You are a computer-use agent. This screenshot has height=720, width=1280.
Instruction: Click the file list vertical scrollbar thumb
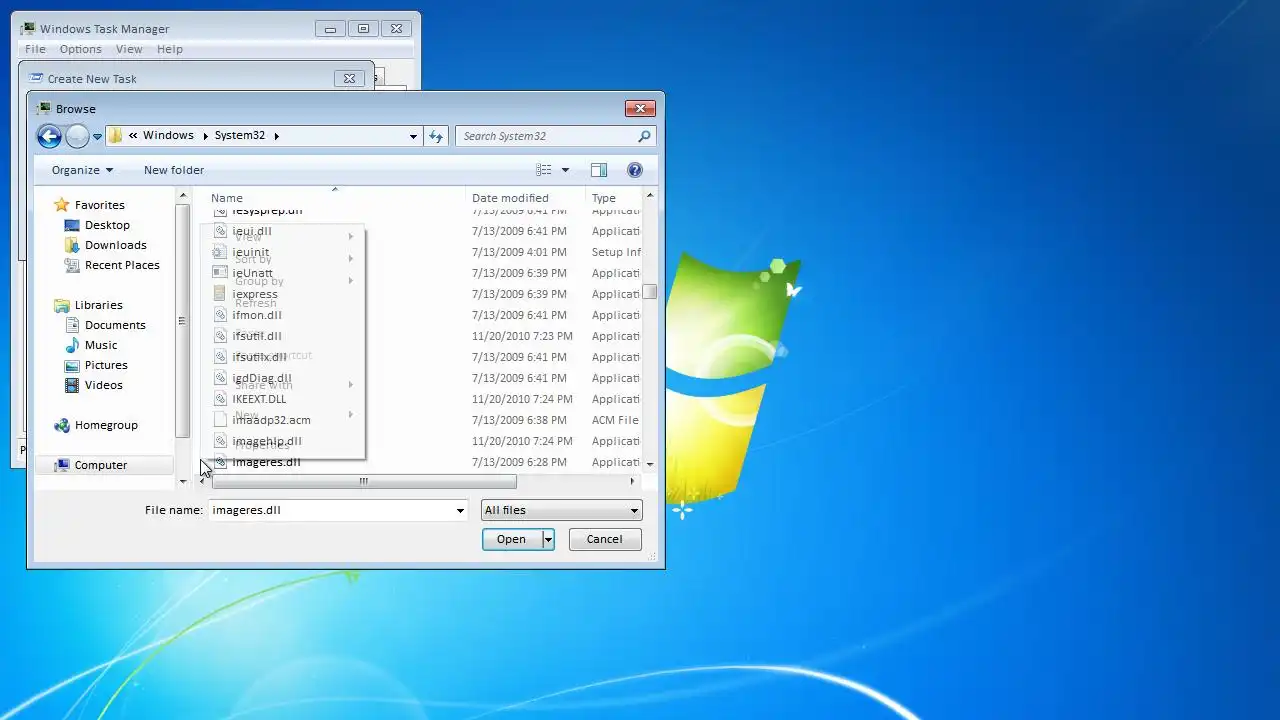coord(650,292)
